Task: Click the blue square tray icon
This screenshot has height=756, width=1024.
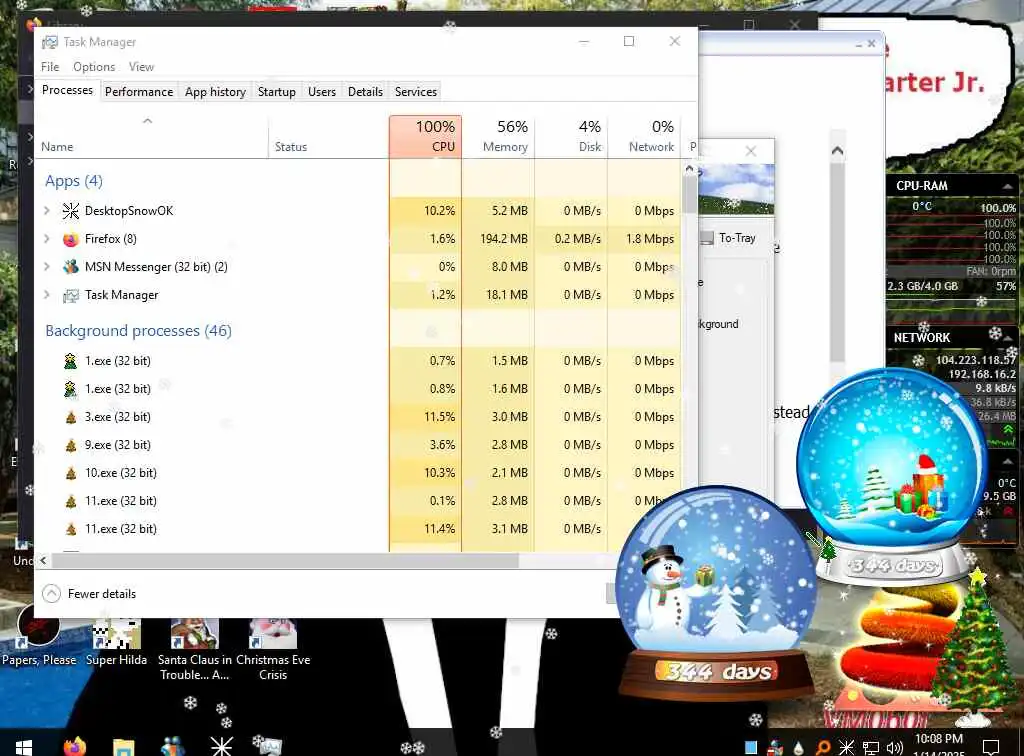Action: point(751,748)
